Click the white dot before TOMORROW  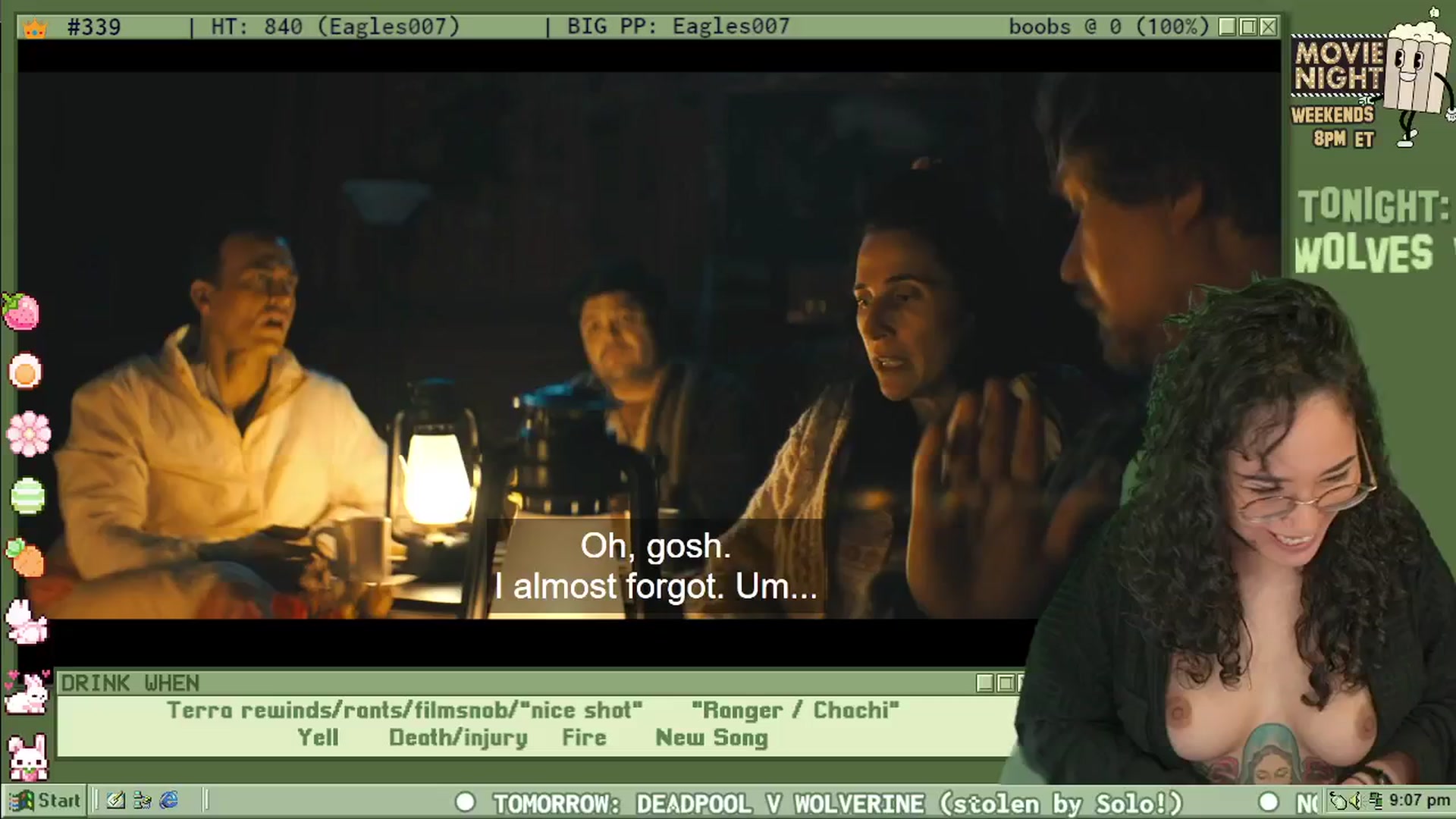pyautogui.click(x=465, y=802)
